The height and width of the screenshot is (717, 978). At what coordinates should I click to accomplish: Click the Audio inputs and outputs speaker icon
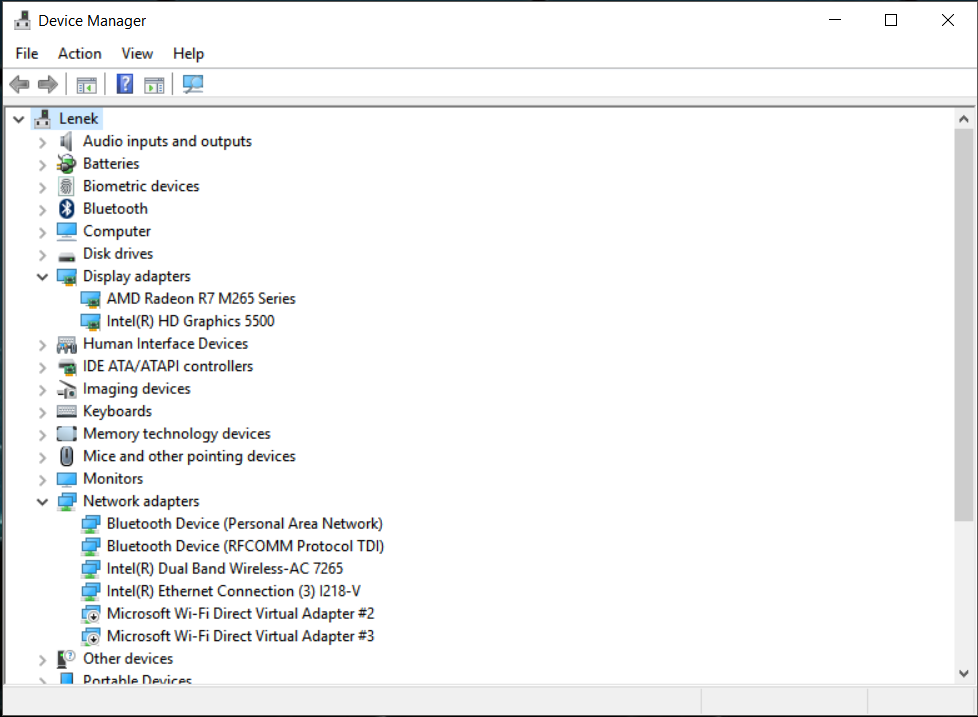point(66,142)
